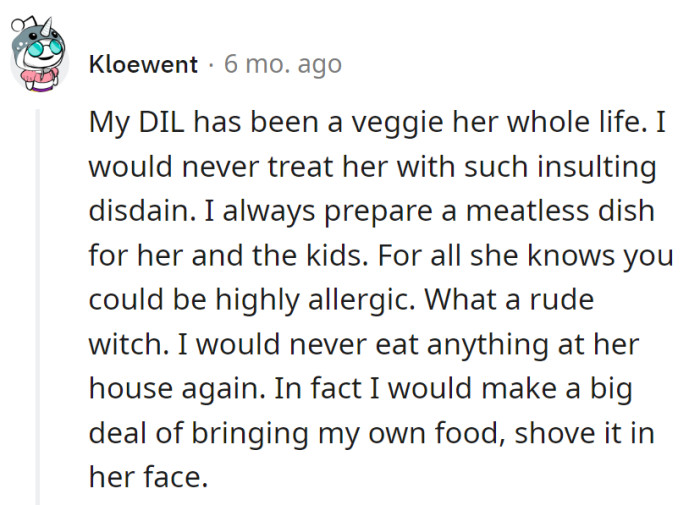Click the avatar's teal glasses
The width and height of the screenshot is (700, 505).
[42, 48]
